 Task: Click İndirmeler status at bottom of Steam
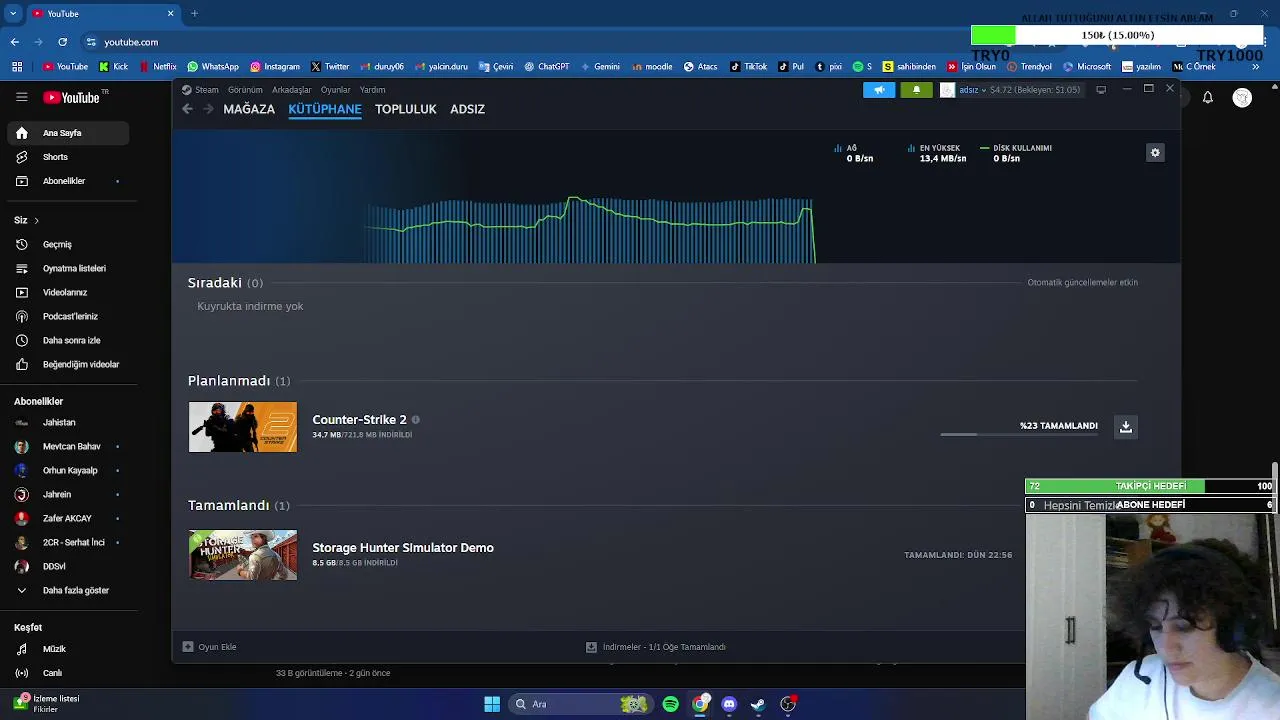click(x=656, y=647)
